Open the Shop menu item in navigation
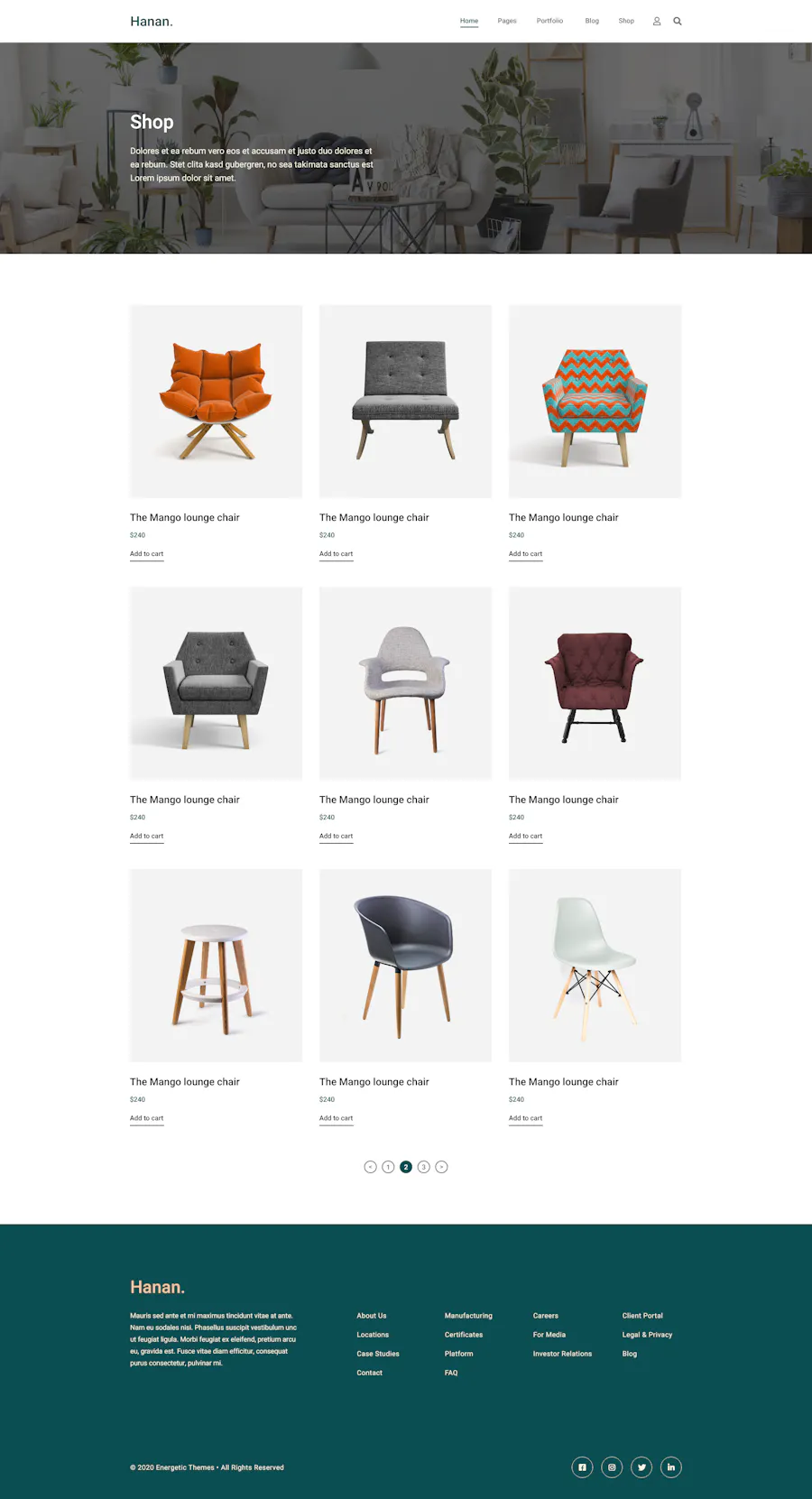This screenshot has height=1499, width=812. click(x=626, y=21)
